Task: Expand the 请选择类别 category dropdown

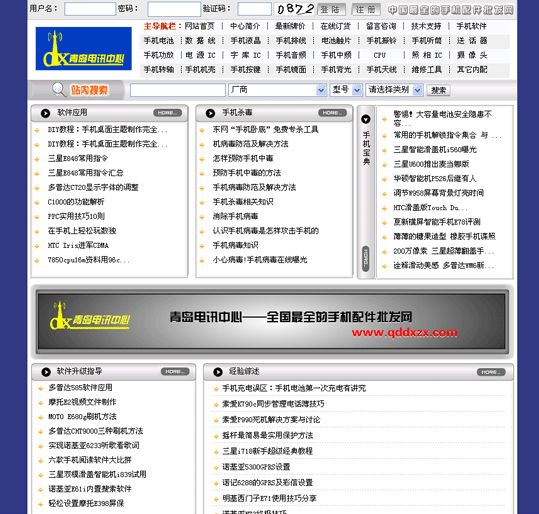Action: pos(394,90)
